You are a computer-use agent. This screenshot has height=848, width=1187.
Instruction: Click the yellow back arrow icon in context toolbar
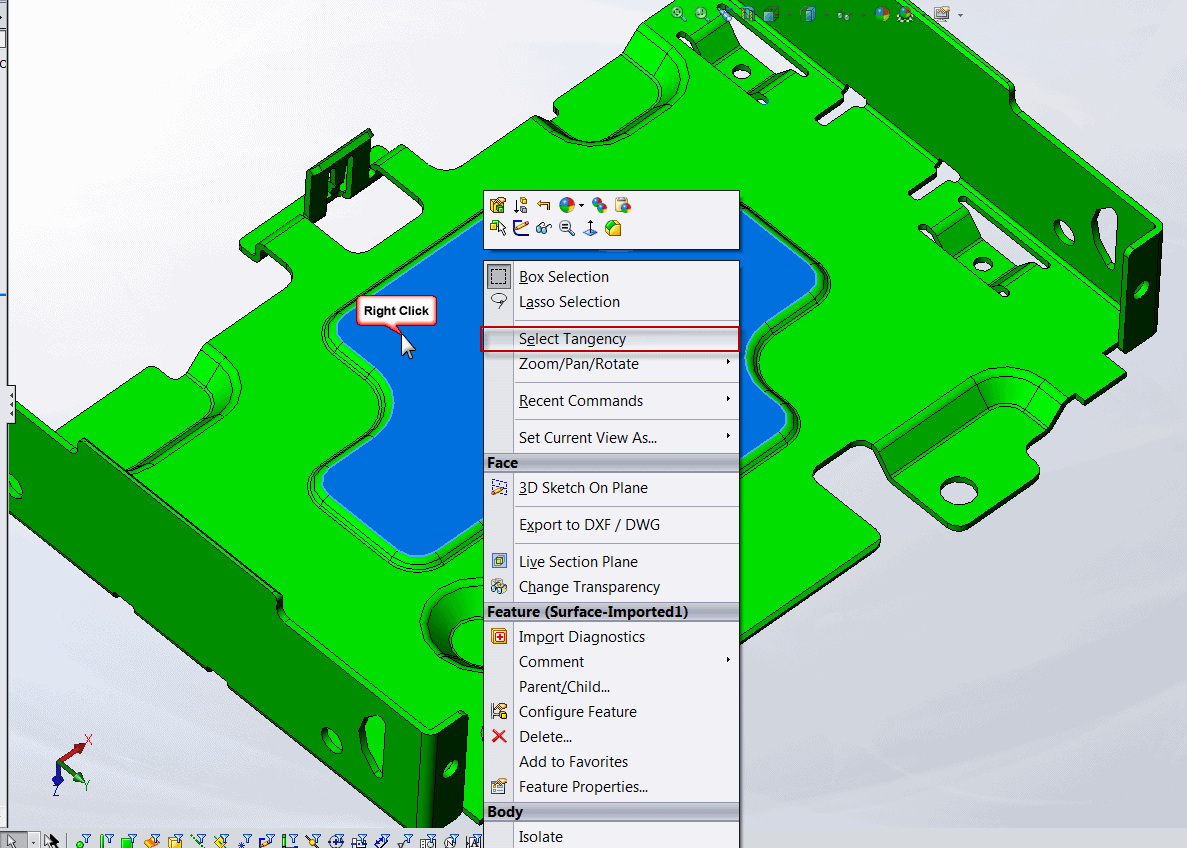[x=544, y=205]
